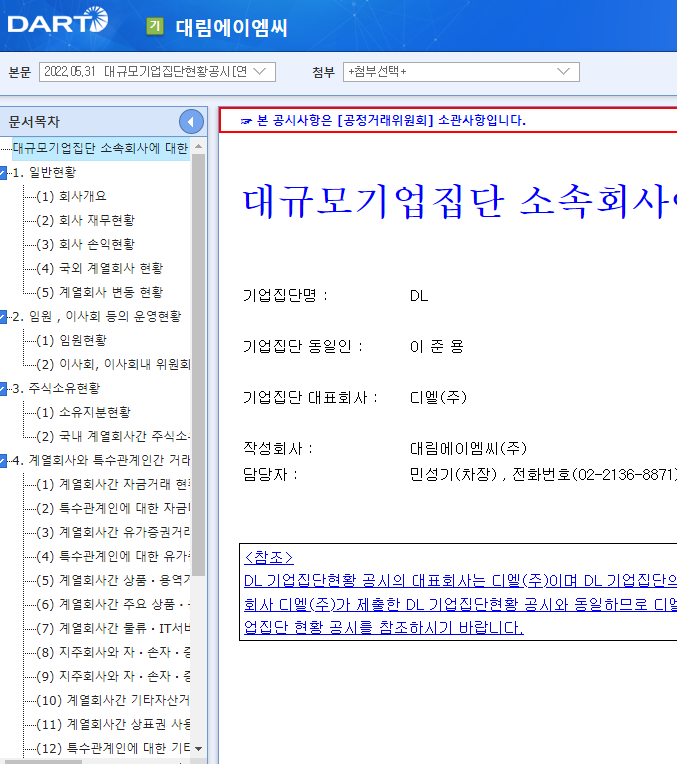Click the link line 업집단 현황 공시를 참조하시기 바랍니다.
The height and width of the screenshot is (764, 677).
[x=384, y=628]
